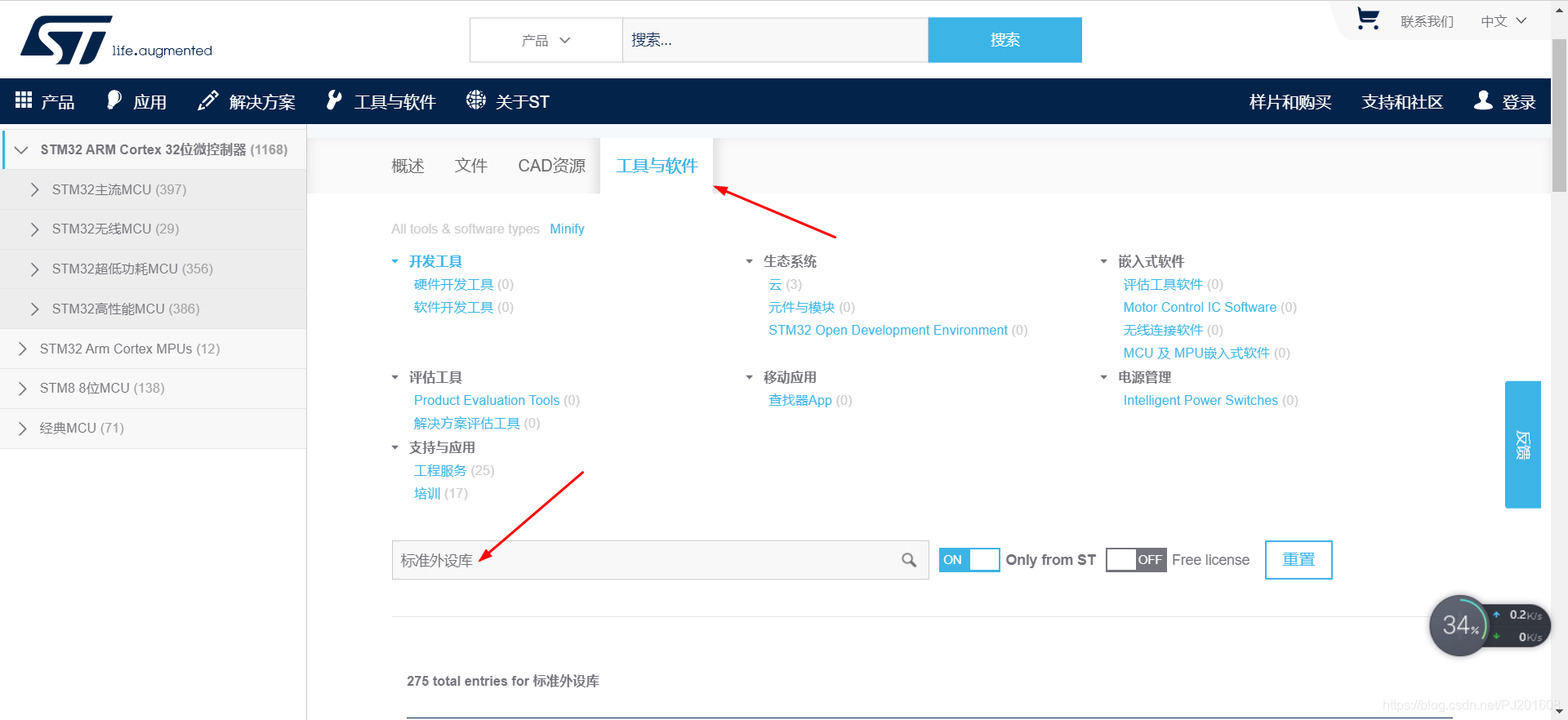Collapse the 电源管理 category triangle

(x=1104, y=377)
